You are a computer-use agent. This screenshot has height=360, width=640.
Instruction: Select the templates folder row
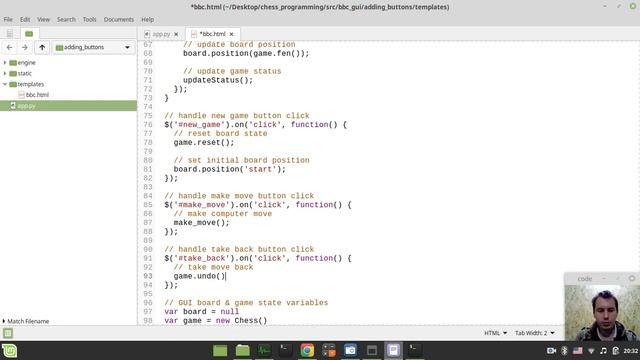(x=69, y=84)
